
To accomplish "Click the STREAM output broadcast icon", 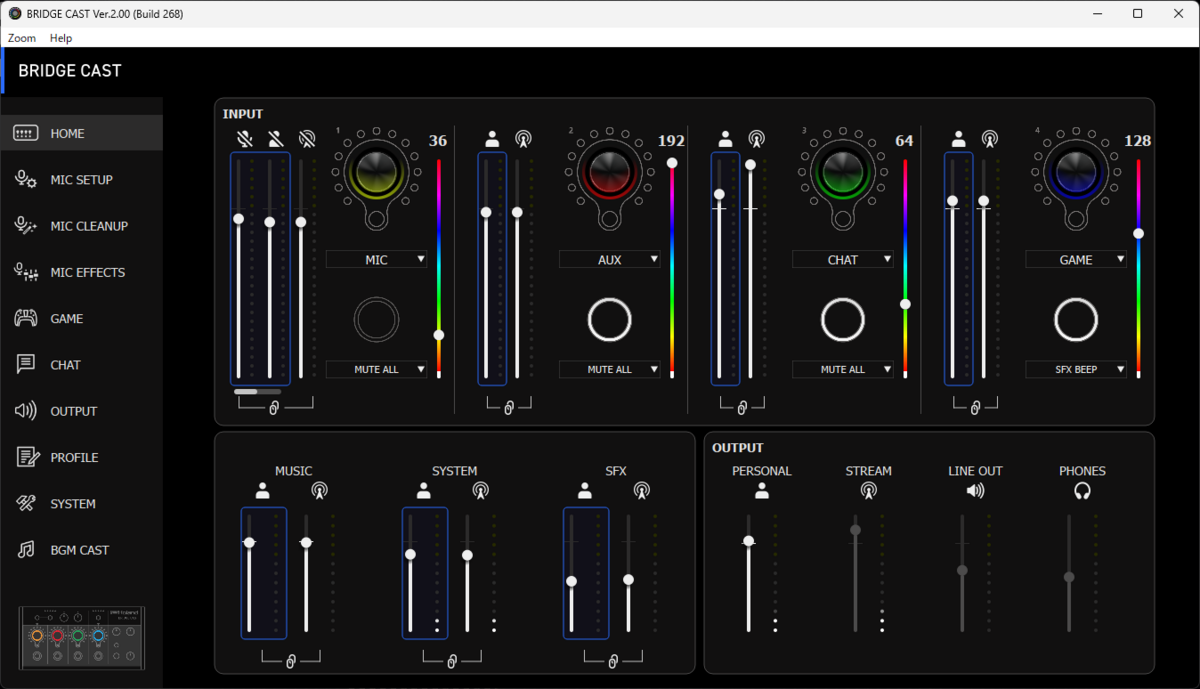I will pos(868,490).
